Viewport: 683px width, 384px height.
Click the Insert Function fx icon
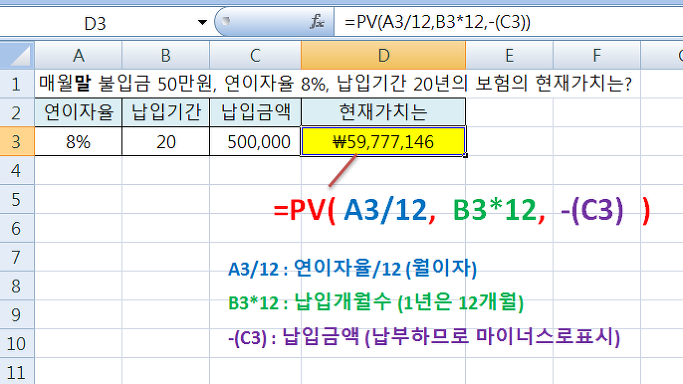[x=317, y=21]
